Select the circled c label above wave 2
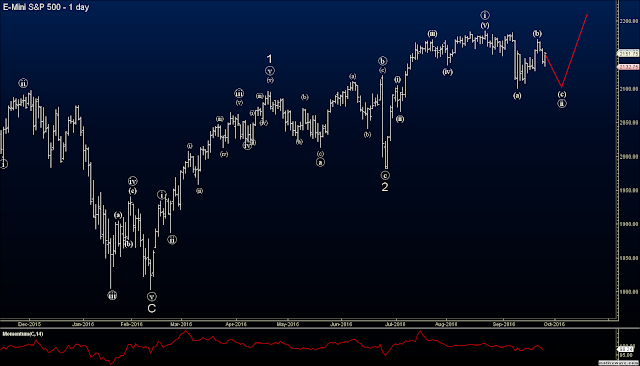 tap(385, 175)
